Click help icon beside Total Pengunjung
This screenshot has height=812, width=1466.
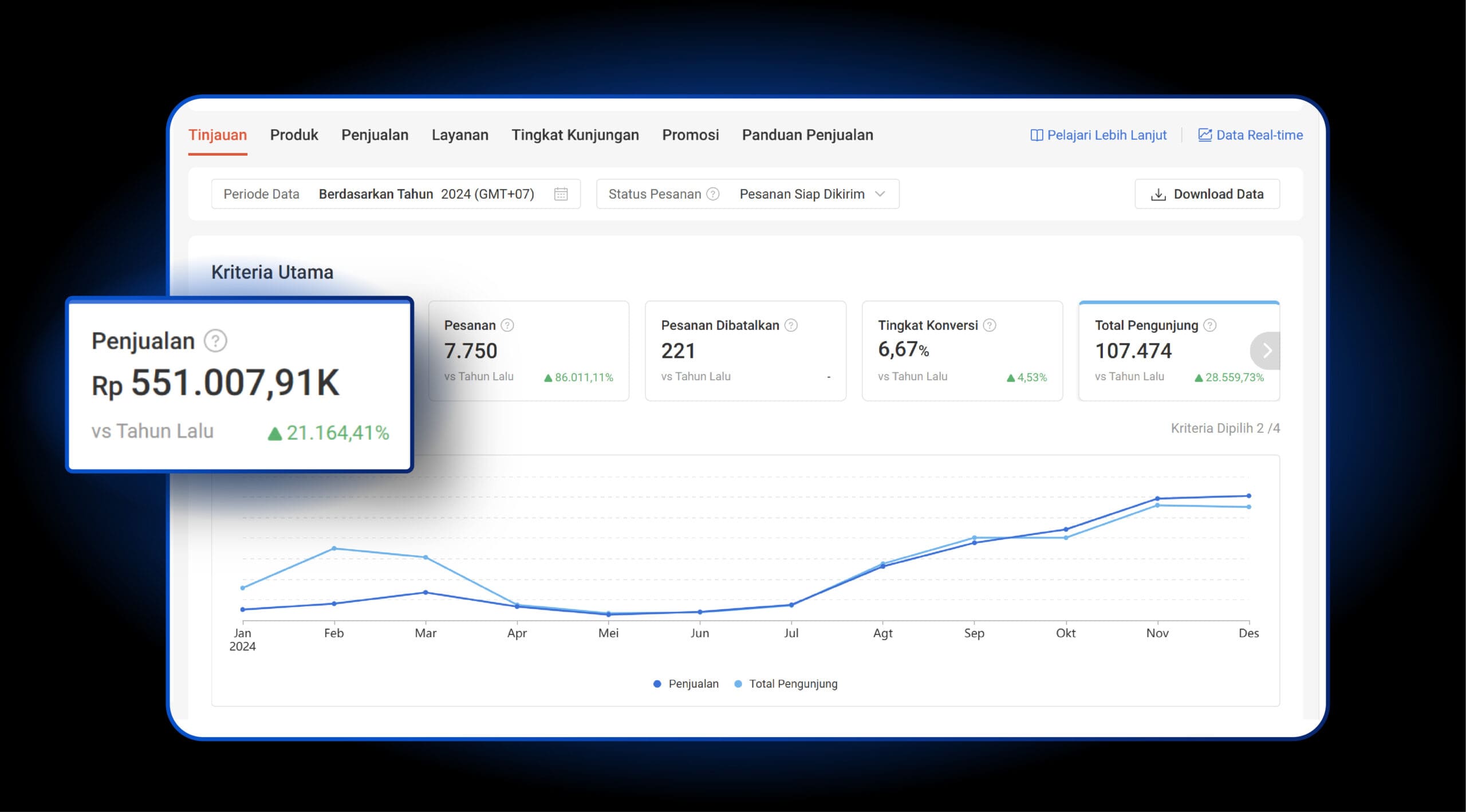1210,325
